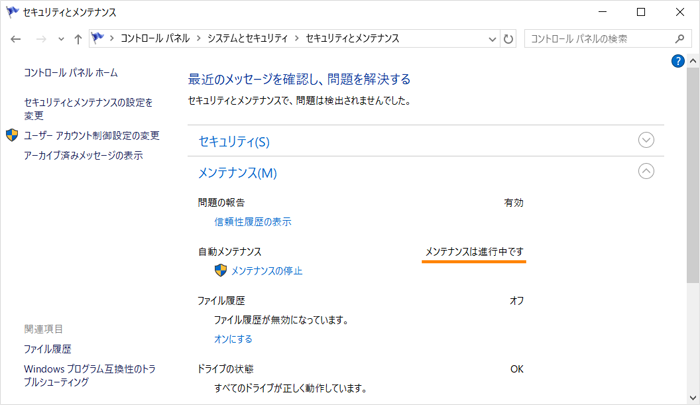The height and width of the screenshot is (405, 700).
Task: Open the chevron after システムとセキュリティ breadcrumb
Action: pyautogui.click(x=296, y=38)
